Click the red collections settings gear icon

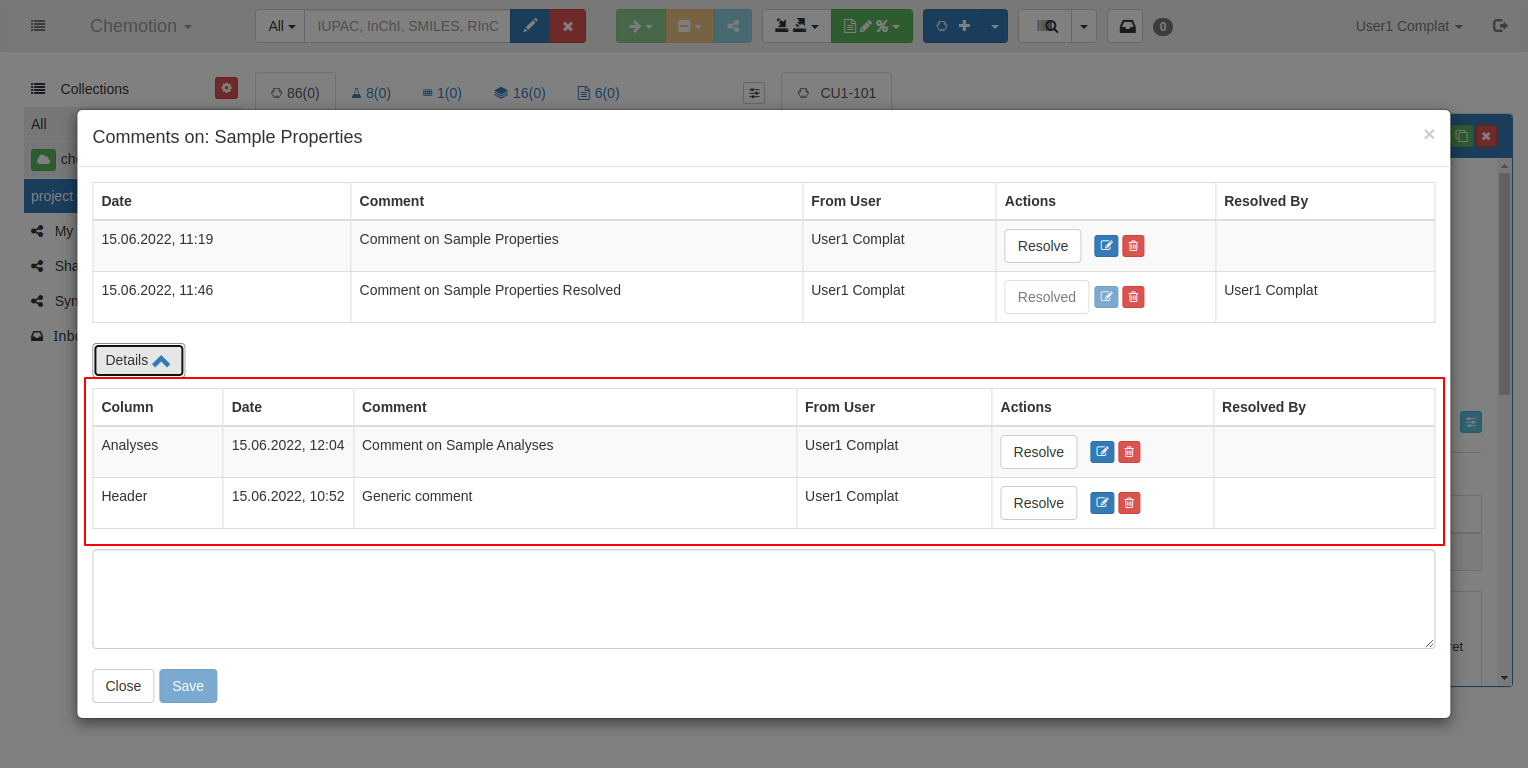[x=226, y=88]
